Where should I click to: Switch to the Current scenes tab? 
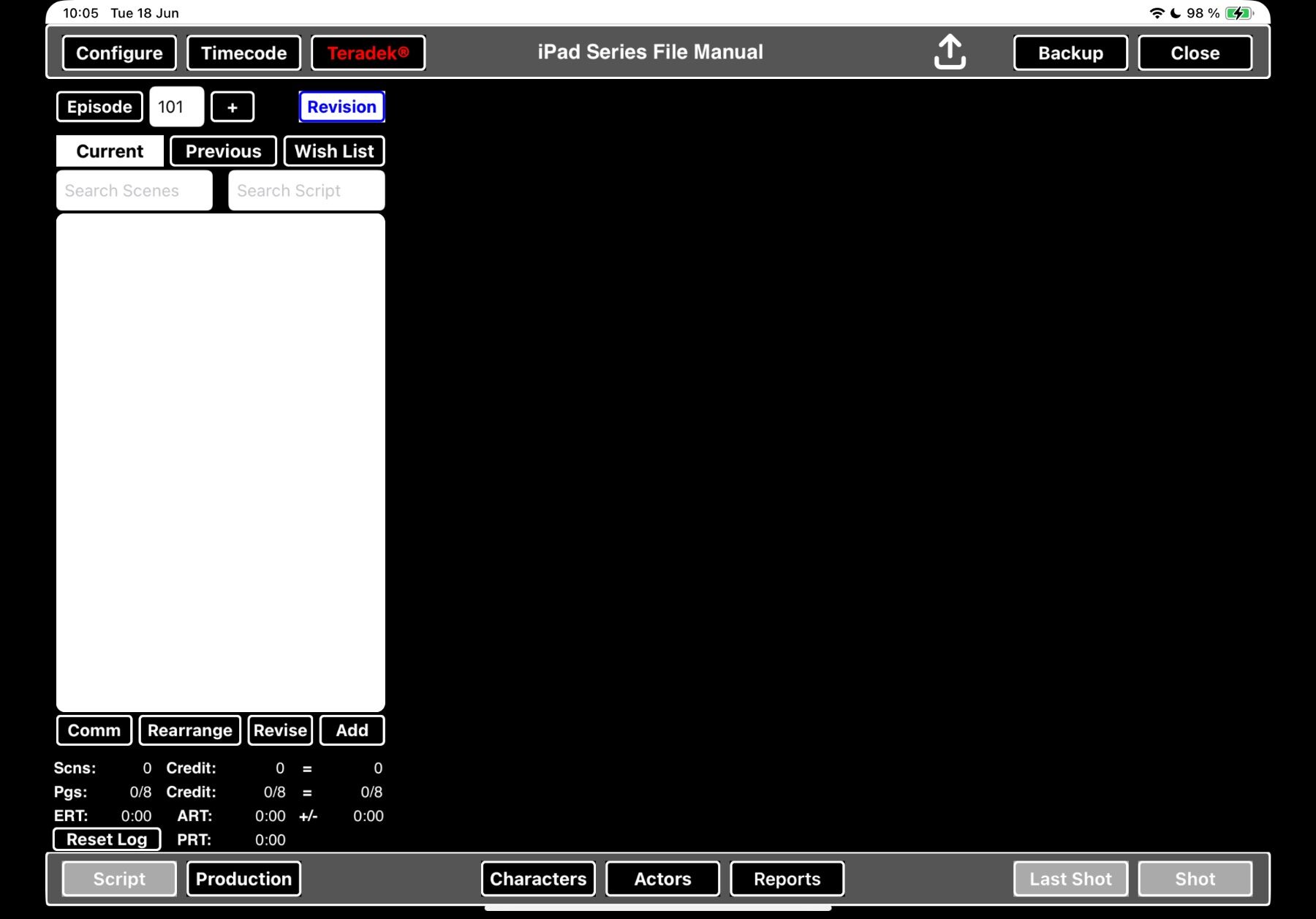pos(110,151)
